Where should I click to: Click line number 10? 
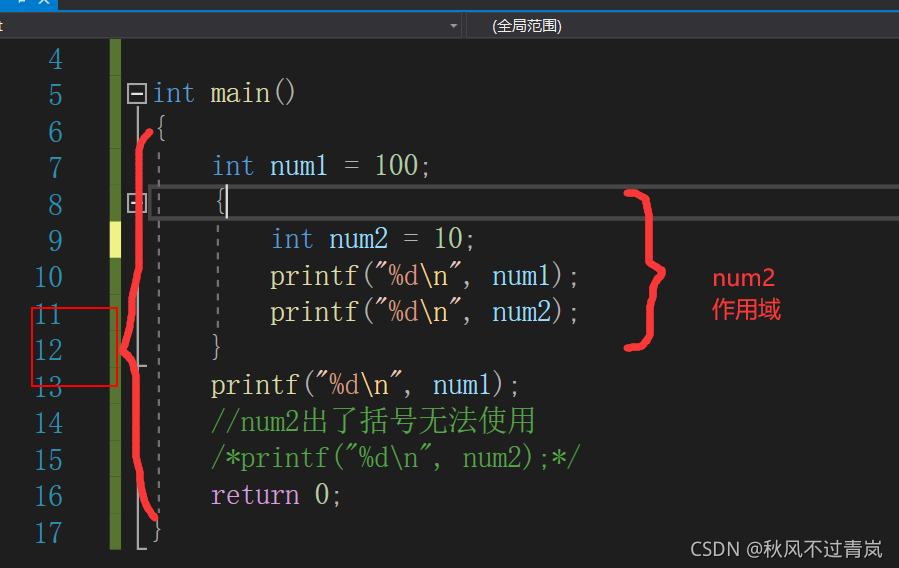coord(49,277)
